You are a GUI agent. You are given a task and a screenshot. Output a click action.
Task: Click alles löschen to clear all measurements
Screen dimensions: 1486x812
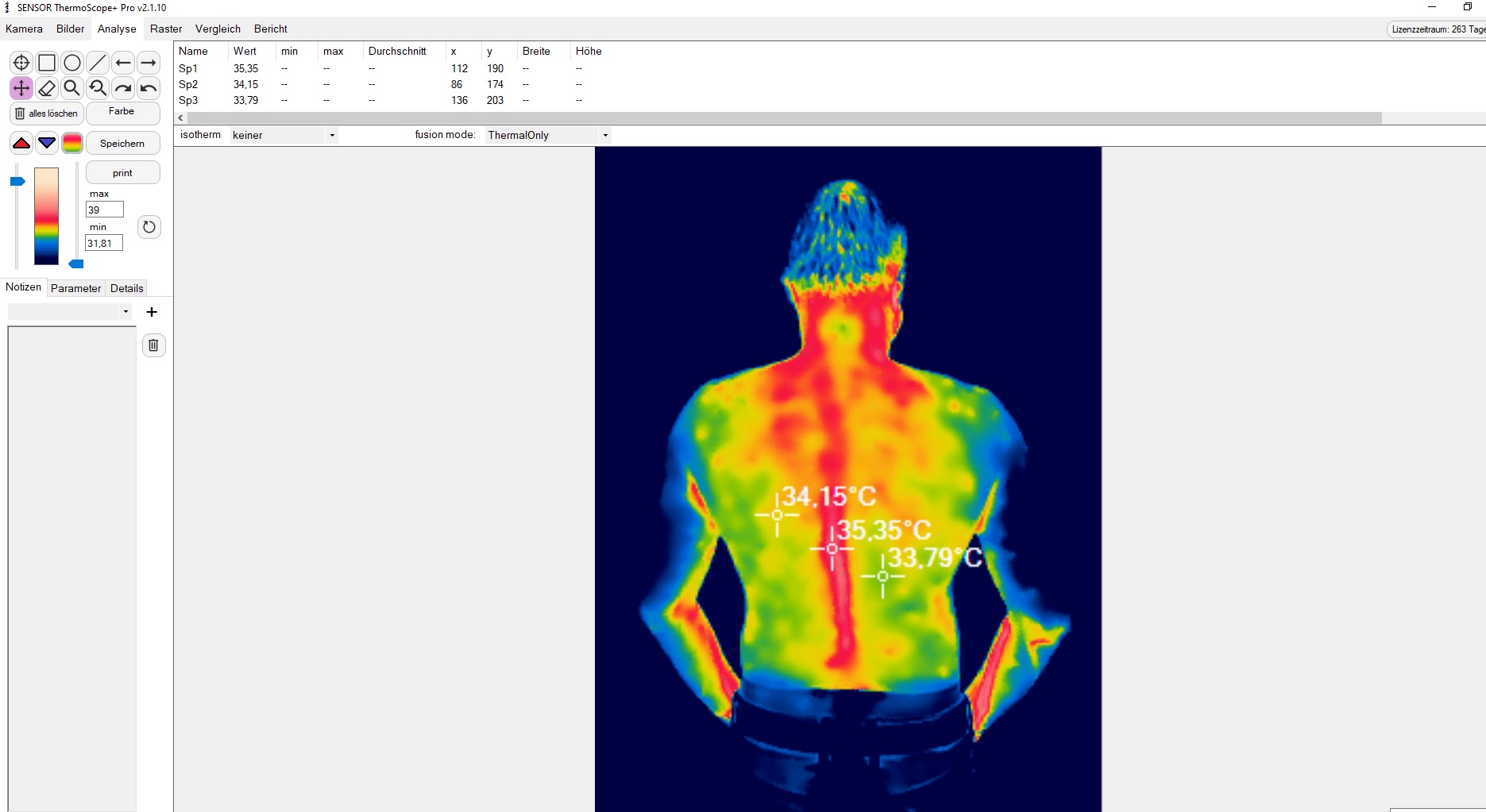[45, 114]
